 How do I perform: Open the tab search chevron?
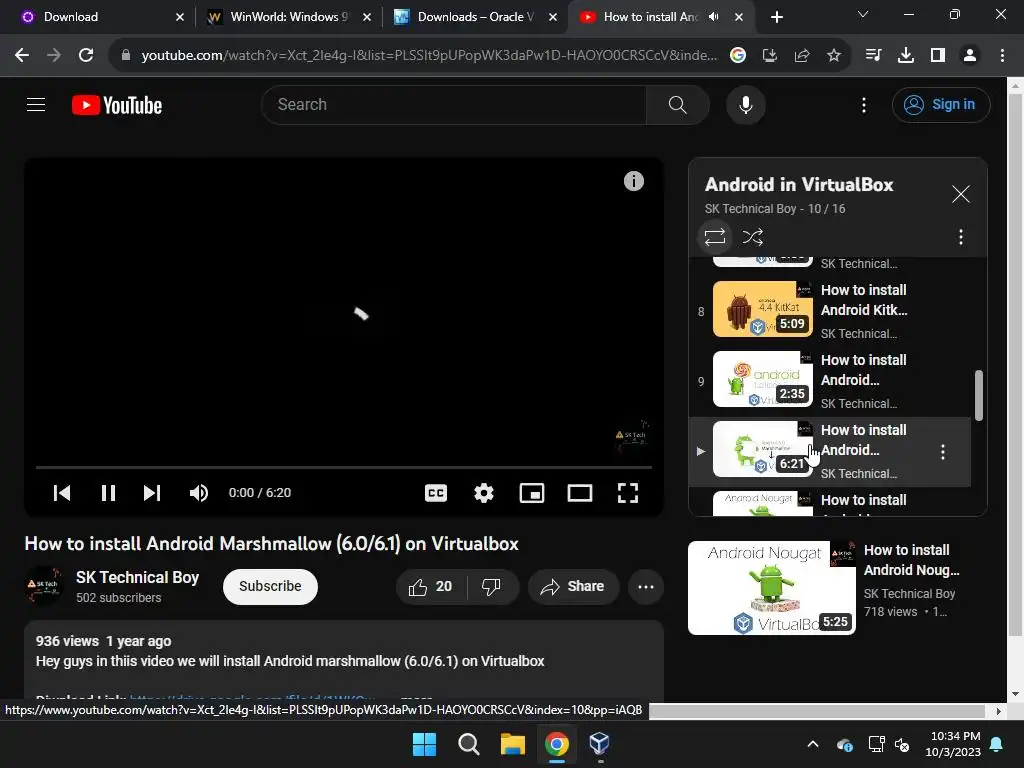(x=863, y=14)
